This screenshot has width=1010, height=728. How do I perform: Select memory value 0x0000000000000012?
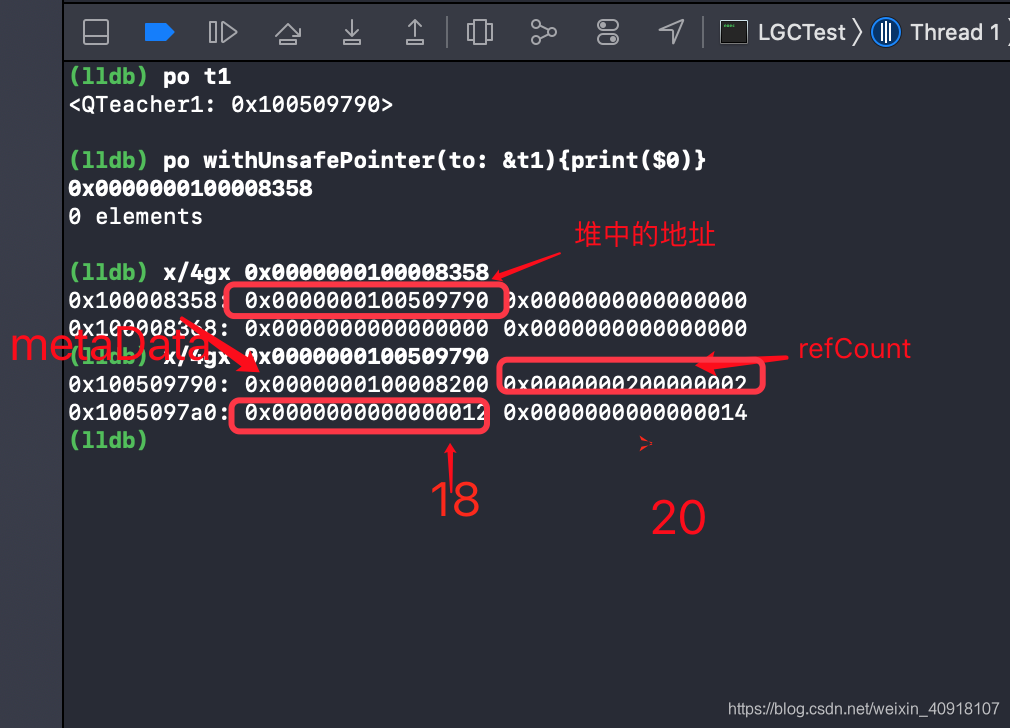[365, 412]
